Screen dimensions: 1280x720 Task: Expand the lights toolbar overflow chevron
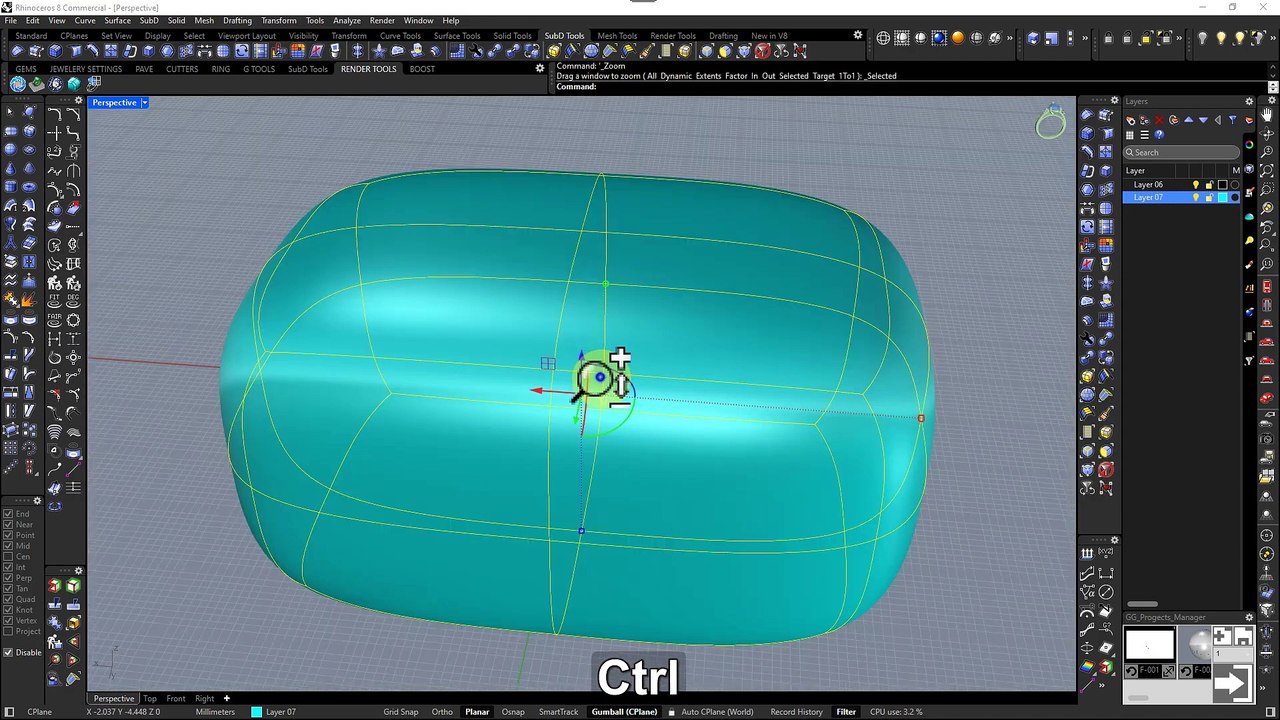tap(1273, 38)
